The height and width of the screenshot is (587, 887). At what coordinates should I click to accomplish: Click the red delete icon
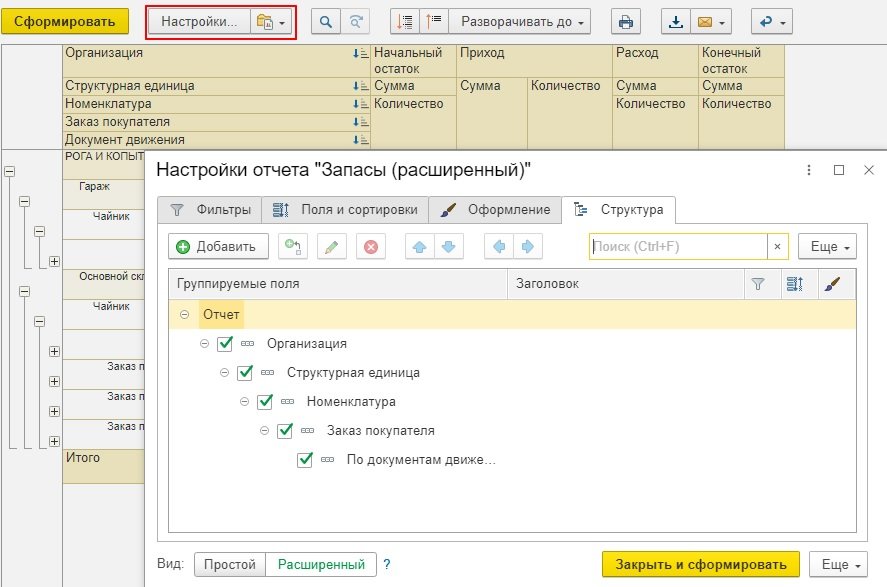pyautogui.click(x=371, y=247)
